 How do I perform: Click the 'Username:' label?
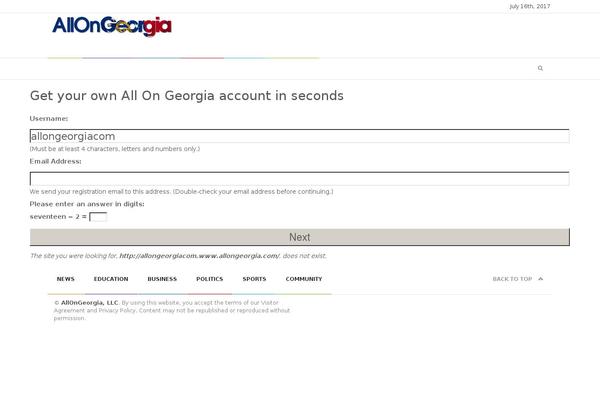[x=49, y=119]
